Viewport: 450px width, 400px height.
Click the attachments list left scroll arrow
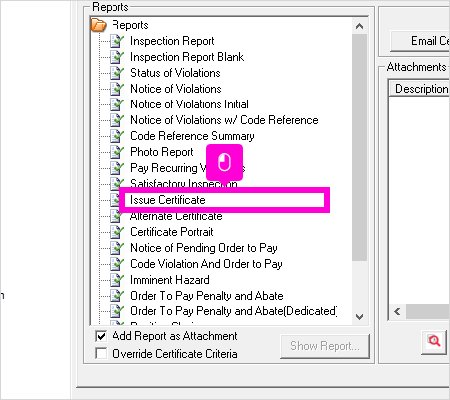pyautogui.click(x=397, y=312)
